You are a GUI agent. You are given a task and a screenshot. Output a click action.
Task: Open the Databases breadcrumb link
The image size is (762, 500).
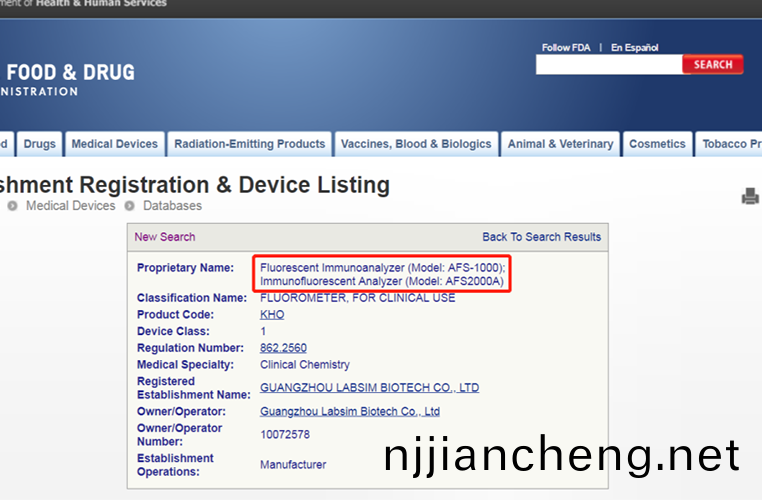(172, 206)
